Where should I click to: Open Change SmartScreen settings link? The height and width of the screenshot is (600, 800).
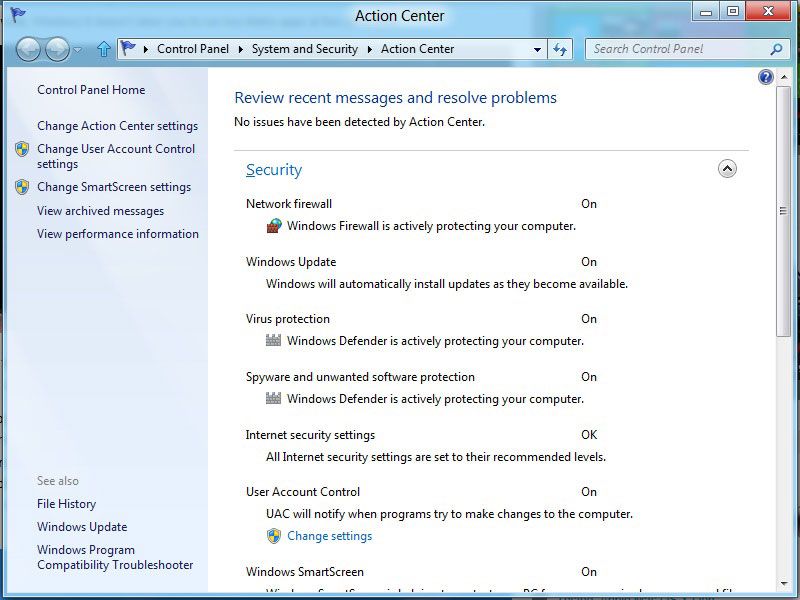[113, 187]
